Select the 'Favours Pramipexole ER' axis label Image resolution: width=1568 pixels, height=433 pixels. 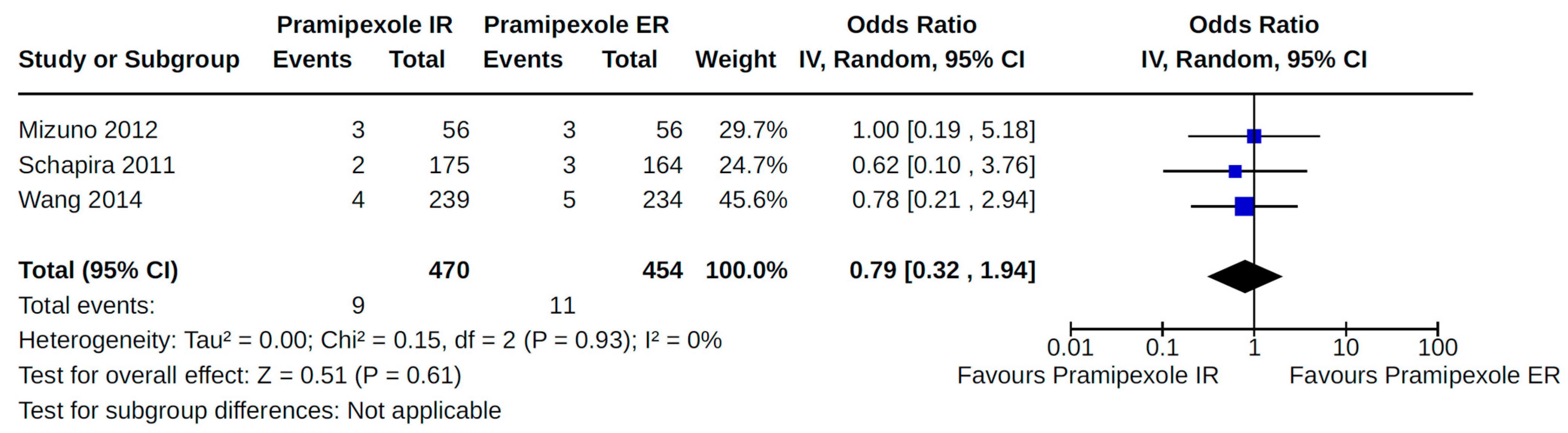1425,376
